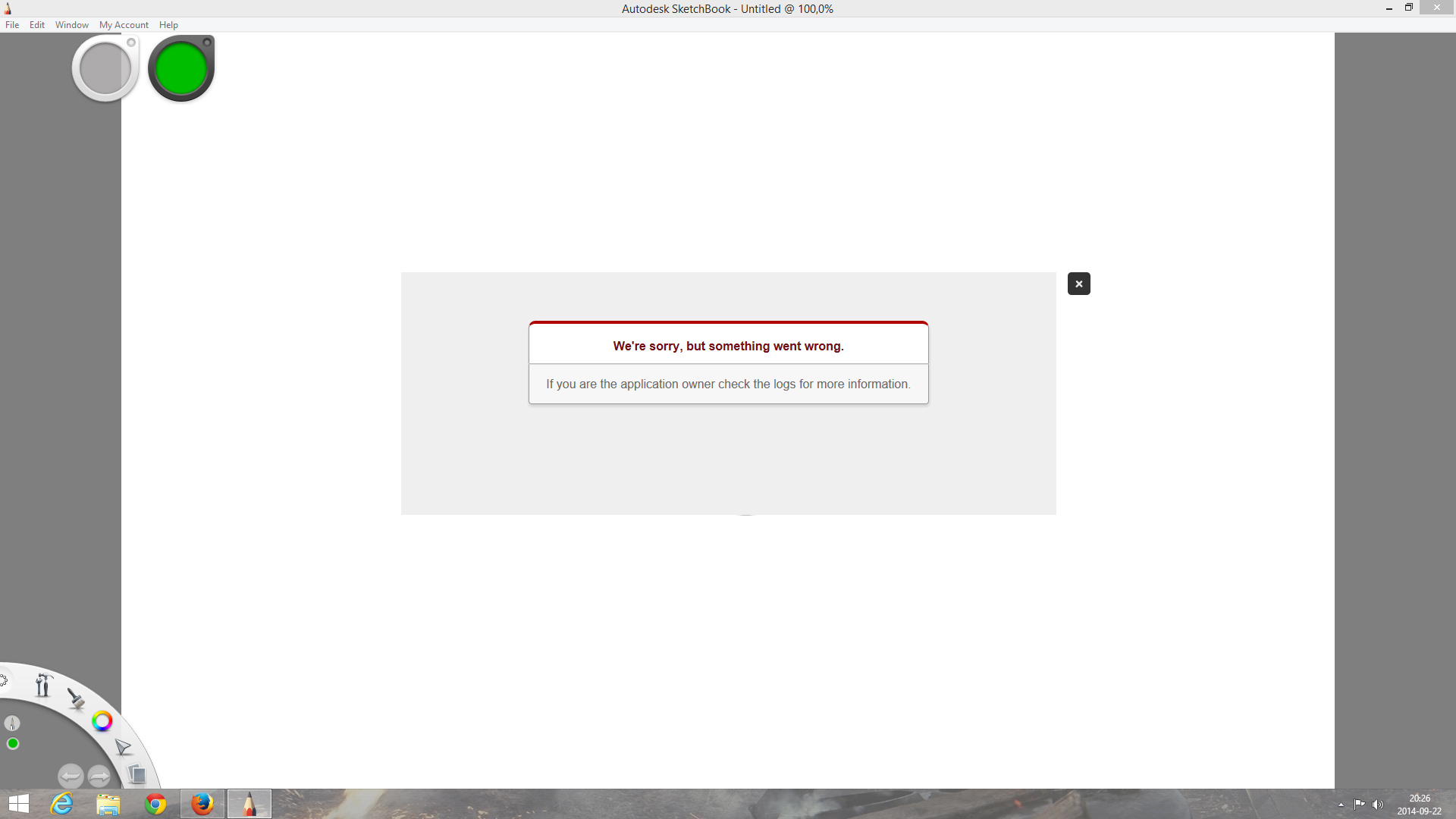Image resolution: width=1456 pixels, height=819 pixels.
Task: Open the Help menu
Action: [168, 25]
